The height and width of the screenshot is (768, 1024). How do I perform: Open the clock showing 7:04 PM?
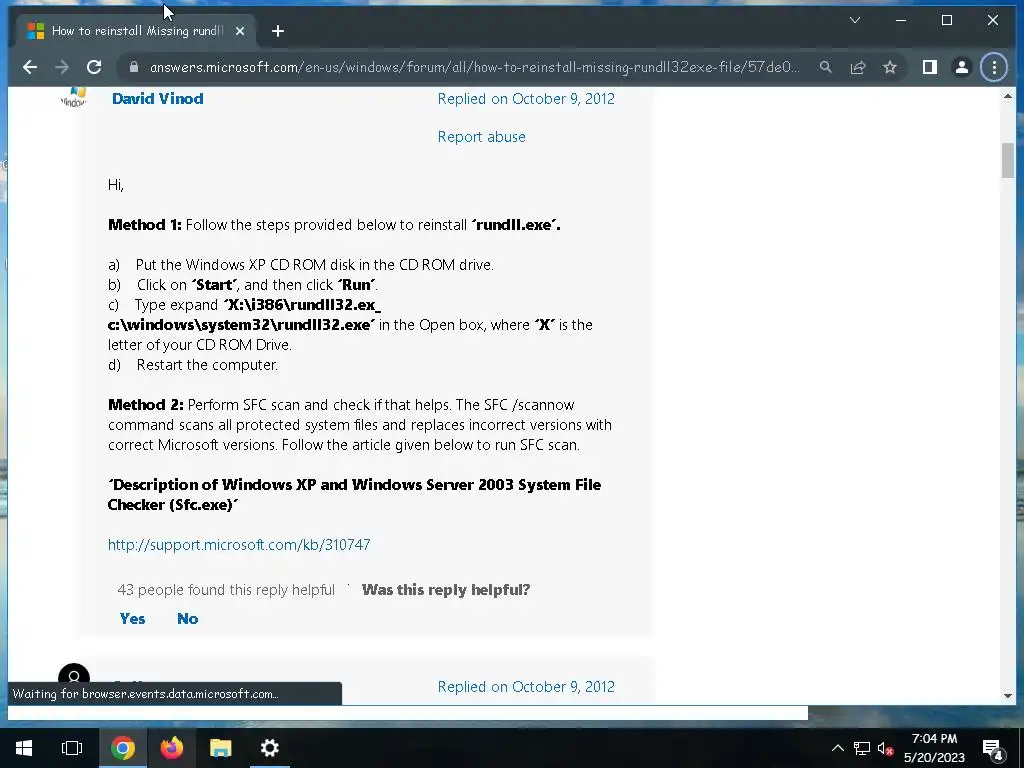point(934,748)
